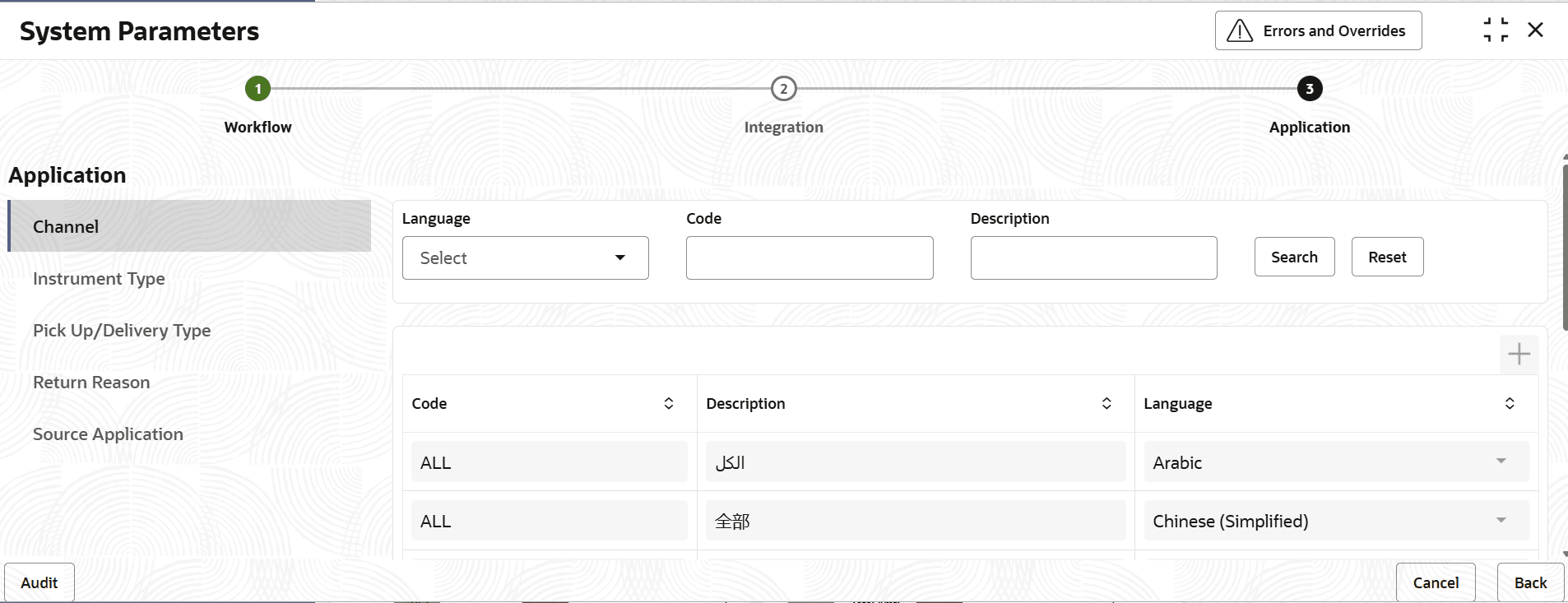Expand the Chinese (Simplified) row dropdown
This screenshot has width=1568, height=603.
pyautogui.click(x=1501, y=521)
